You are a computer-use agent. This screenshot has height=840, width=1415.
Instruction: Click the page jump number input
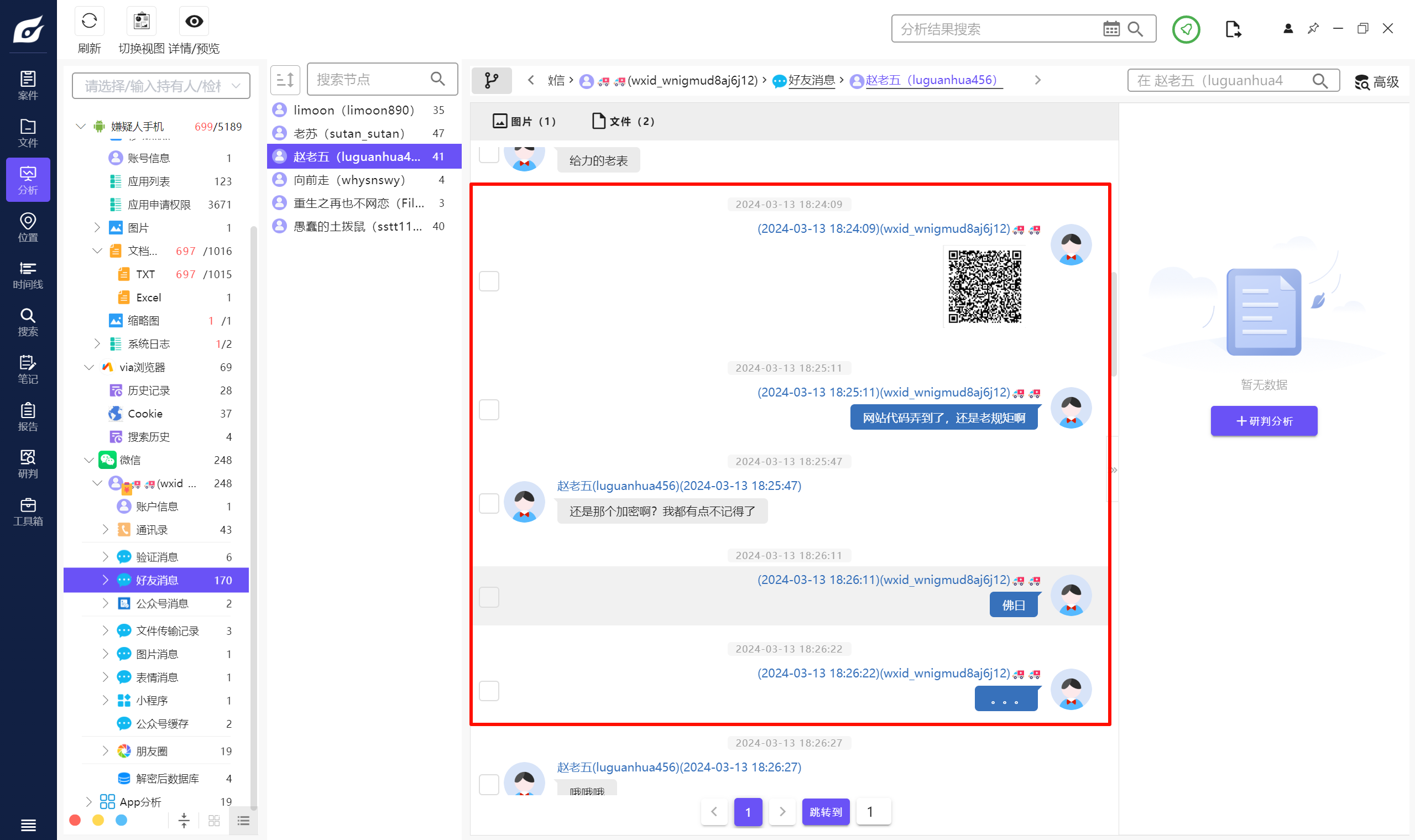pyautogui.click(x=873, y=812)
